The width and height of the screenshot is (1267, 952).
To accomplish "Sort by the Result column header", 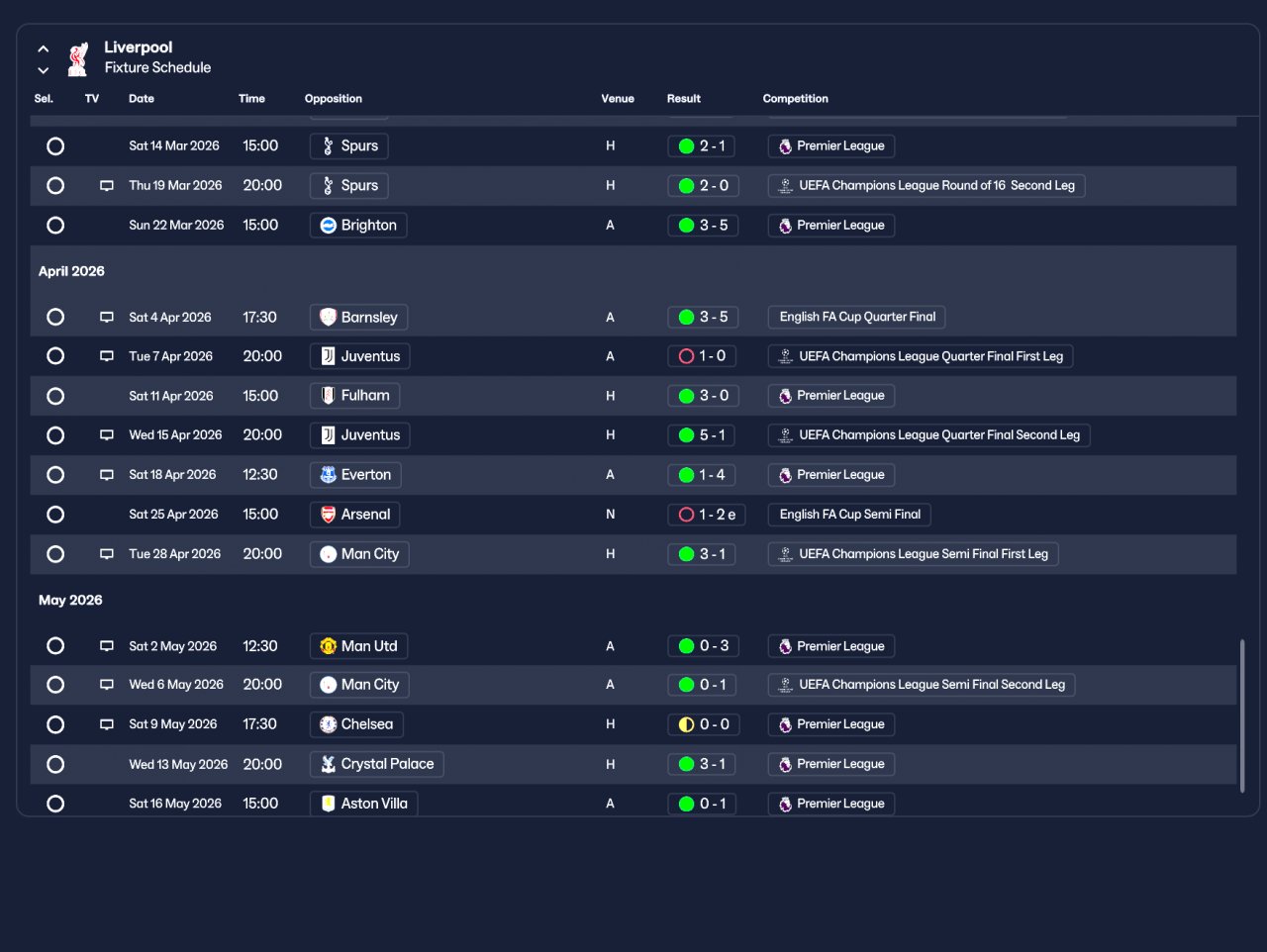I will pos(684,99).
